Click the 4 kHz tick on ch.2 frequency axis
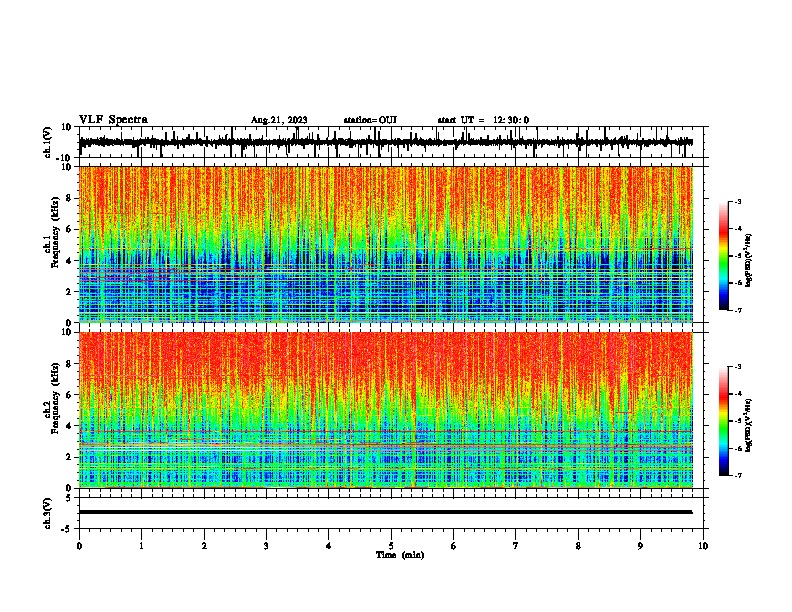The width and height of the screenshot is (792, 612). pyautogui.click(x=69, y=426)
